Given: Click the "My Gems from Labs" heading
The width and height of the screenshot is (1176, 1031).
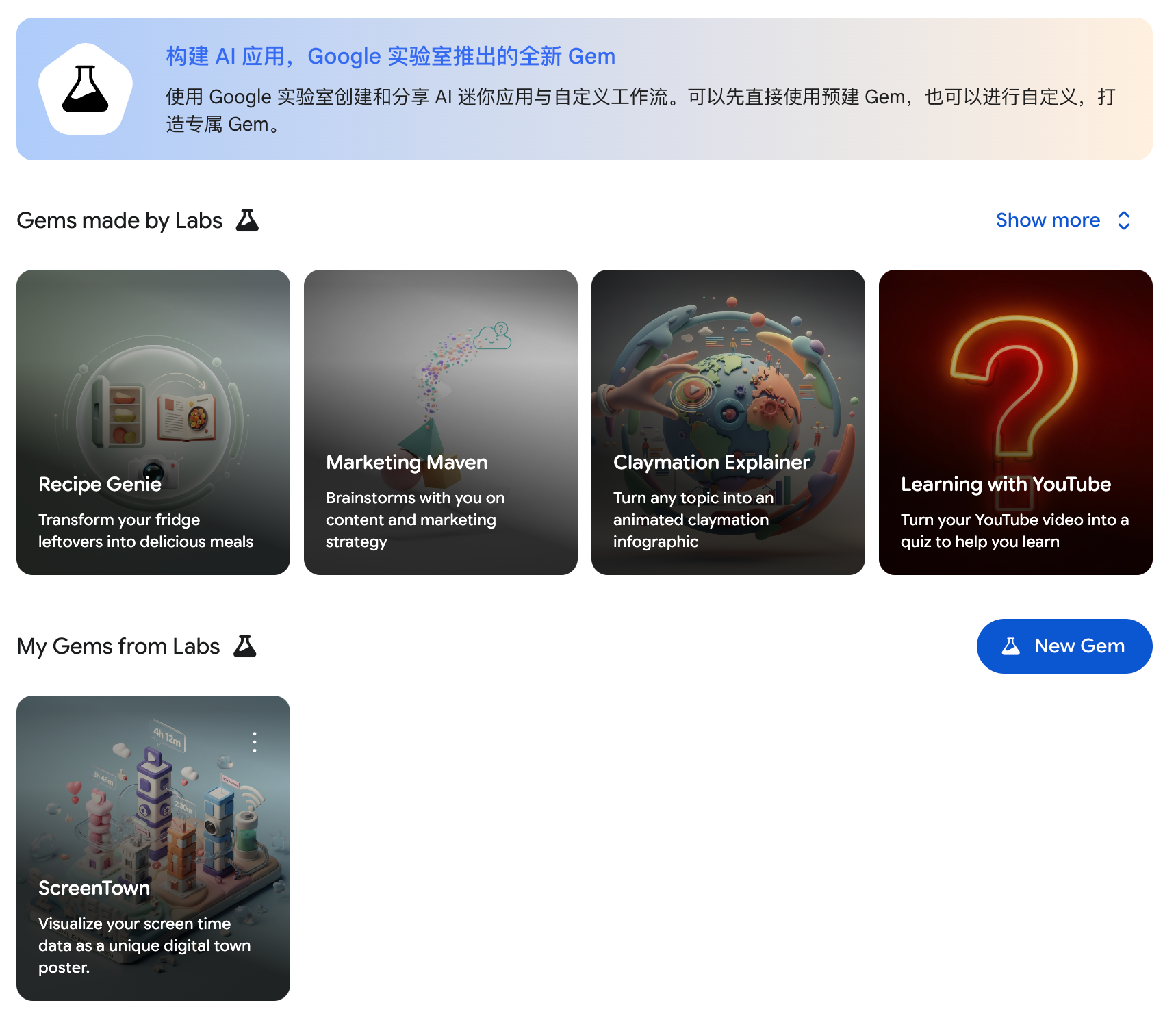Looking at the screenshot, I should [x=118, y=646].
